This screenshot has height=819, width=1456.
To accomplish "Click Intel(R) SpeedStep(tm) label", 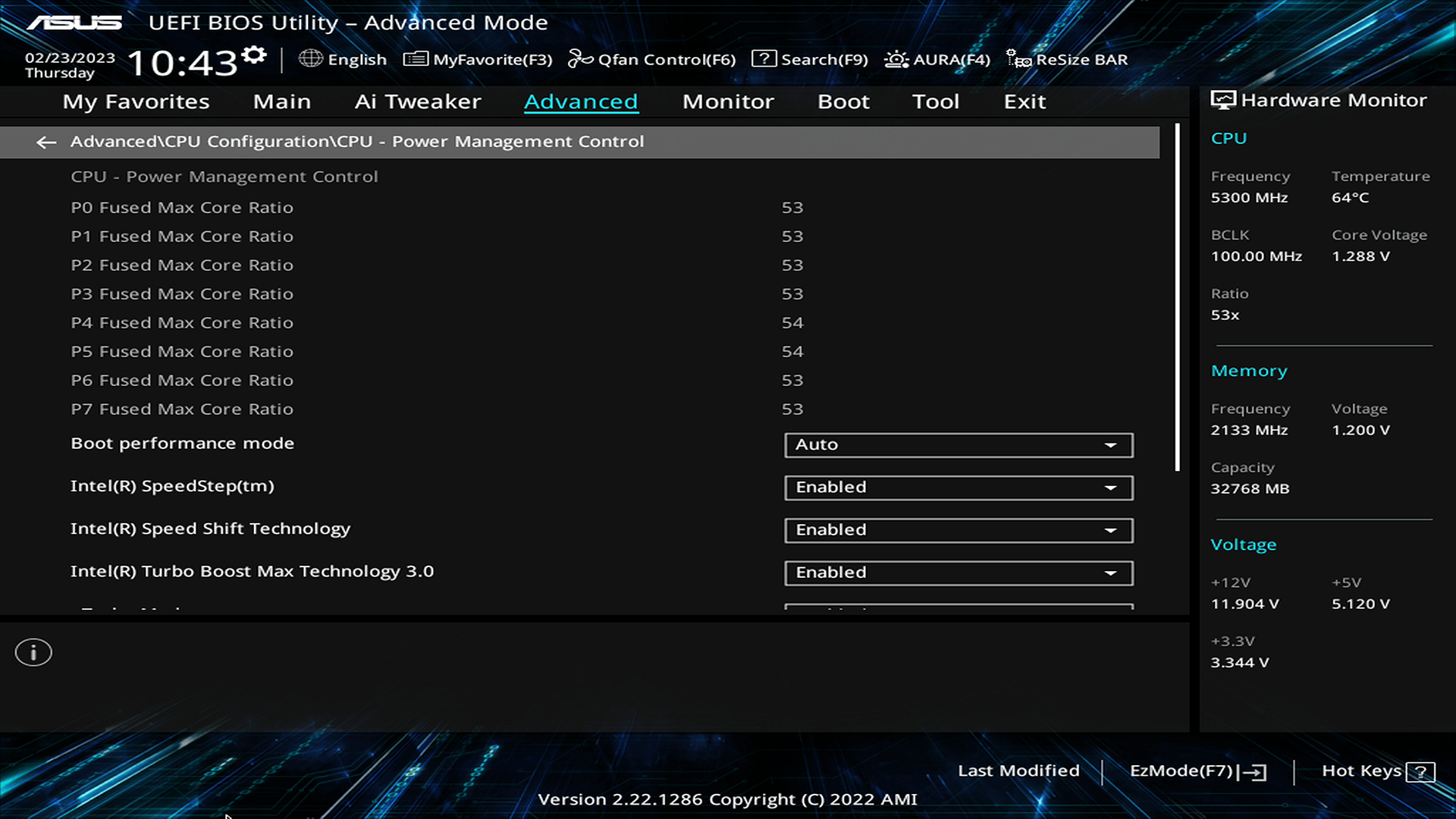I will (x=172, y=486).
